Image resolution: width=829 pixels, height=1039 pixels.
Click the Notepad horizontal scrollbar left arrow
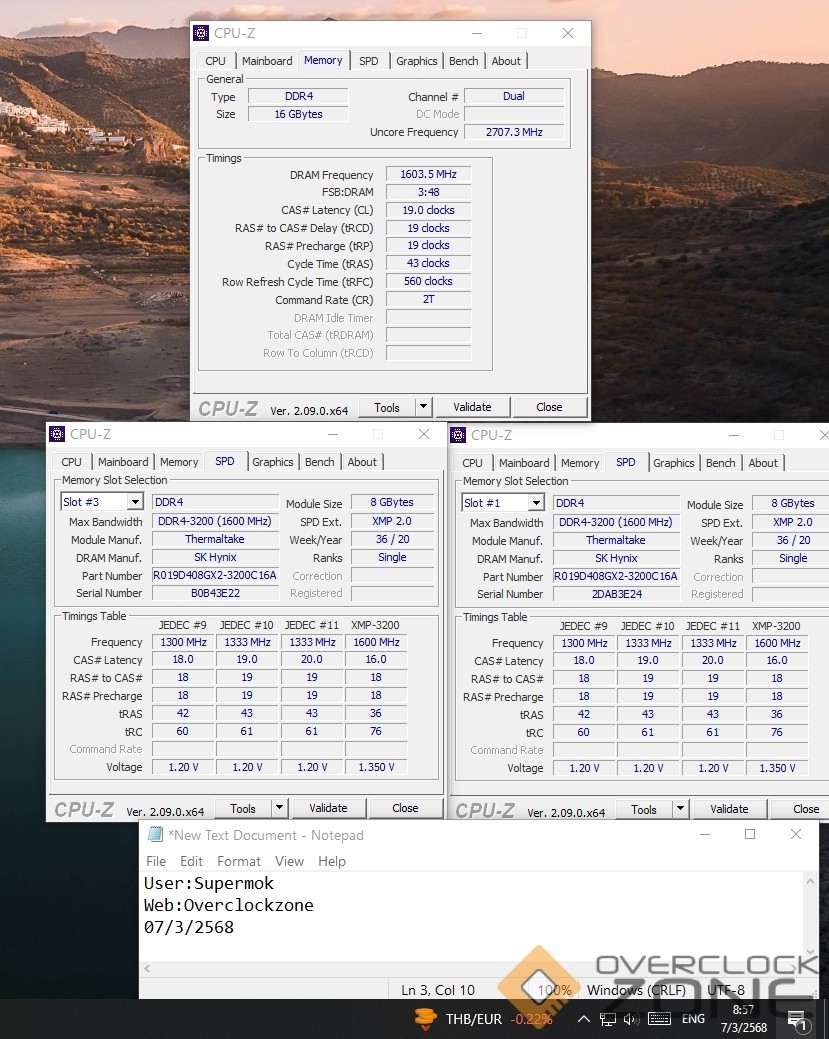(x=147, y=968)
